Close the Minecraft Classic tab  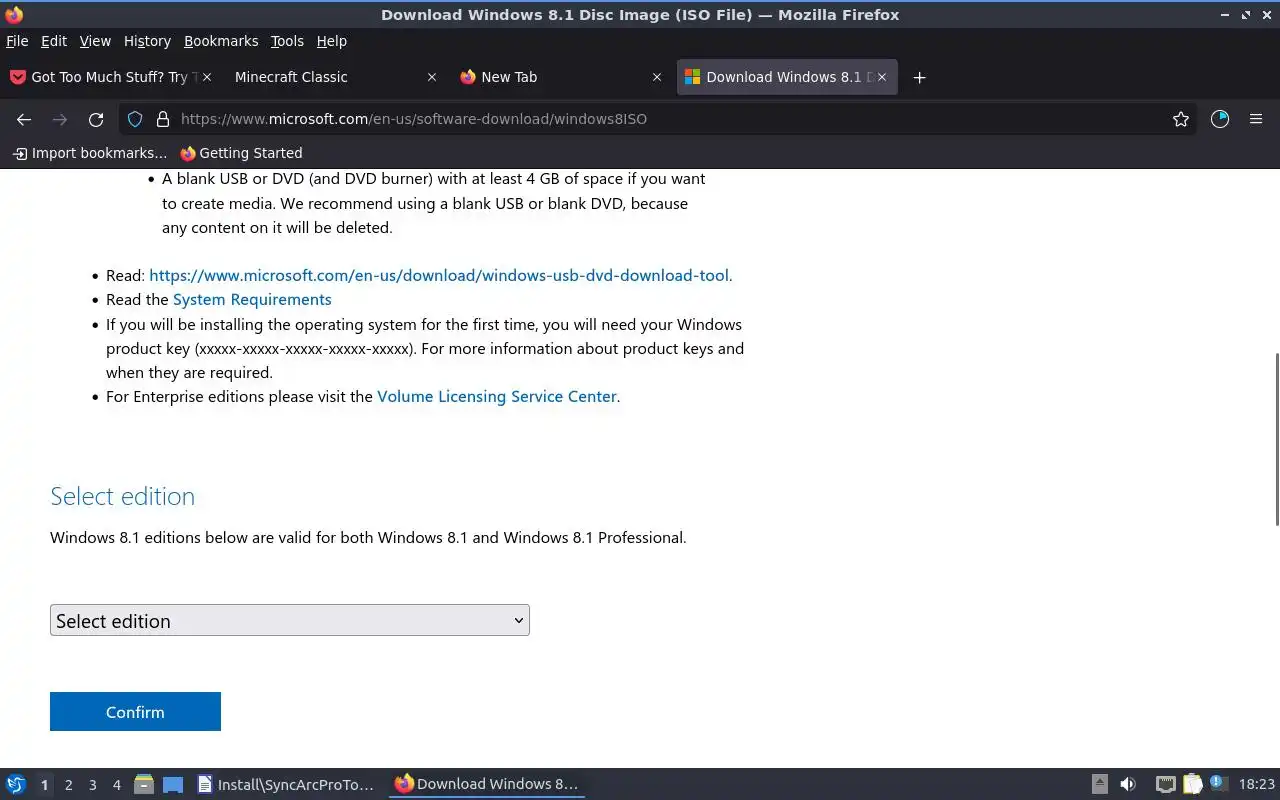click(432, 77)
